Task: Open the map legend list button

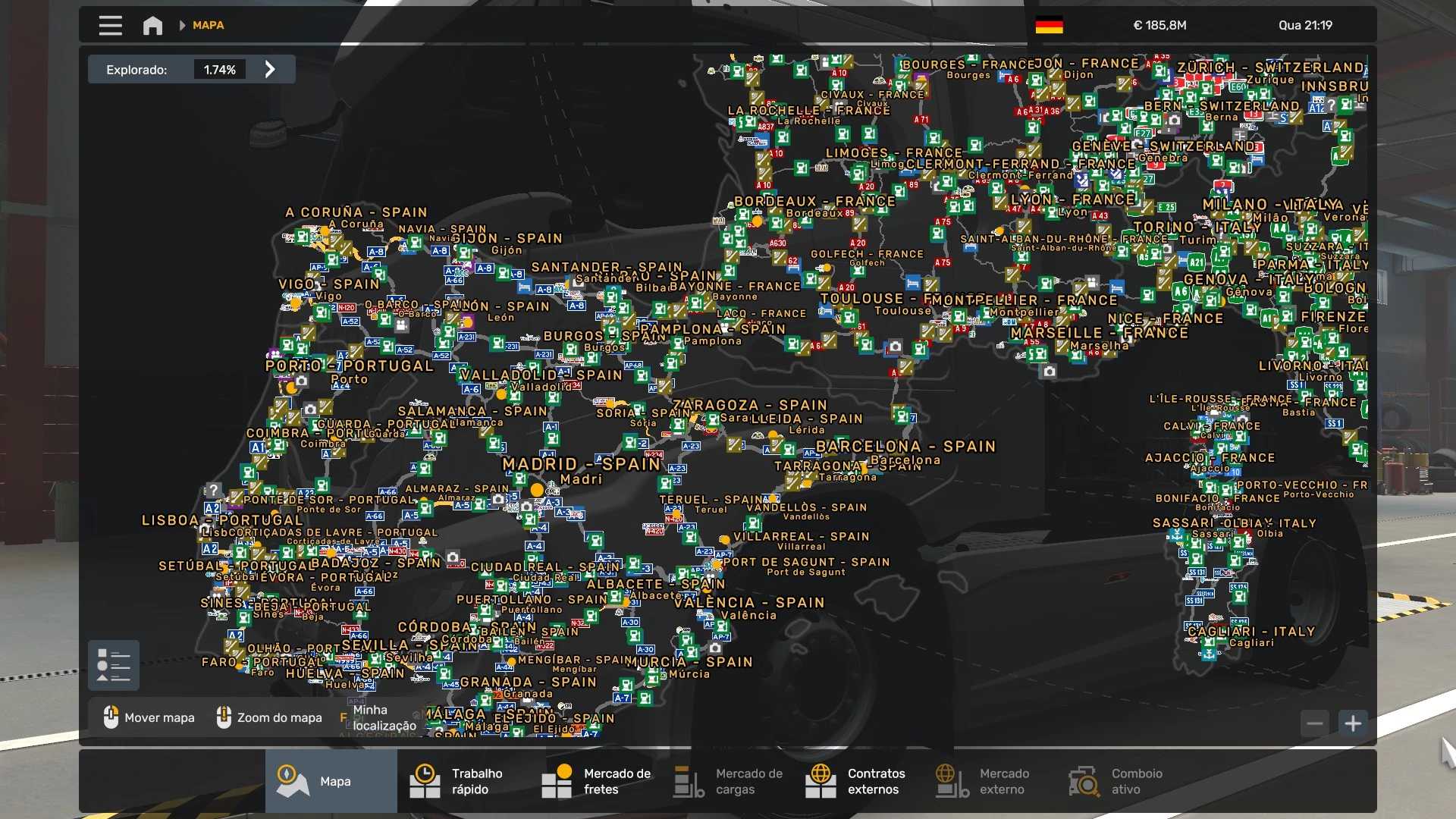Action: click(x=114, y=665)
